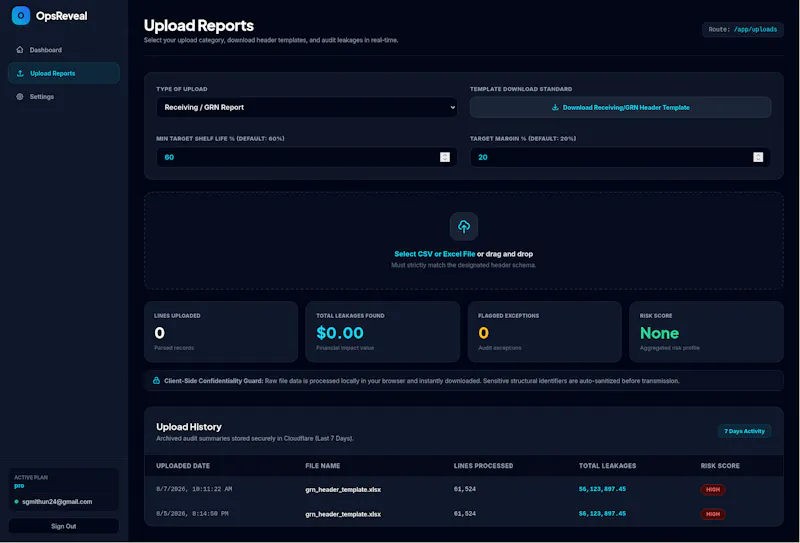This screenshot has height=543, width=800.
Task: Adjust the Target Margin stepper arrows
Action: (x=758, y=157)
